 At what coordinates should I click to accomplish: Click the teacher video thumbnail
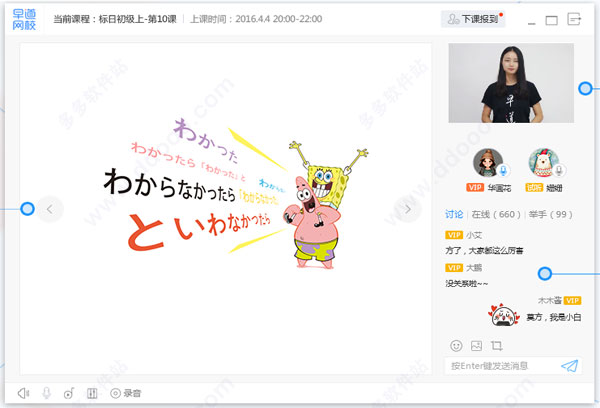click(512, 88)
